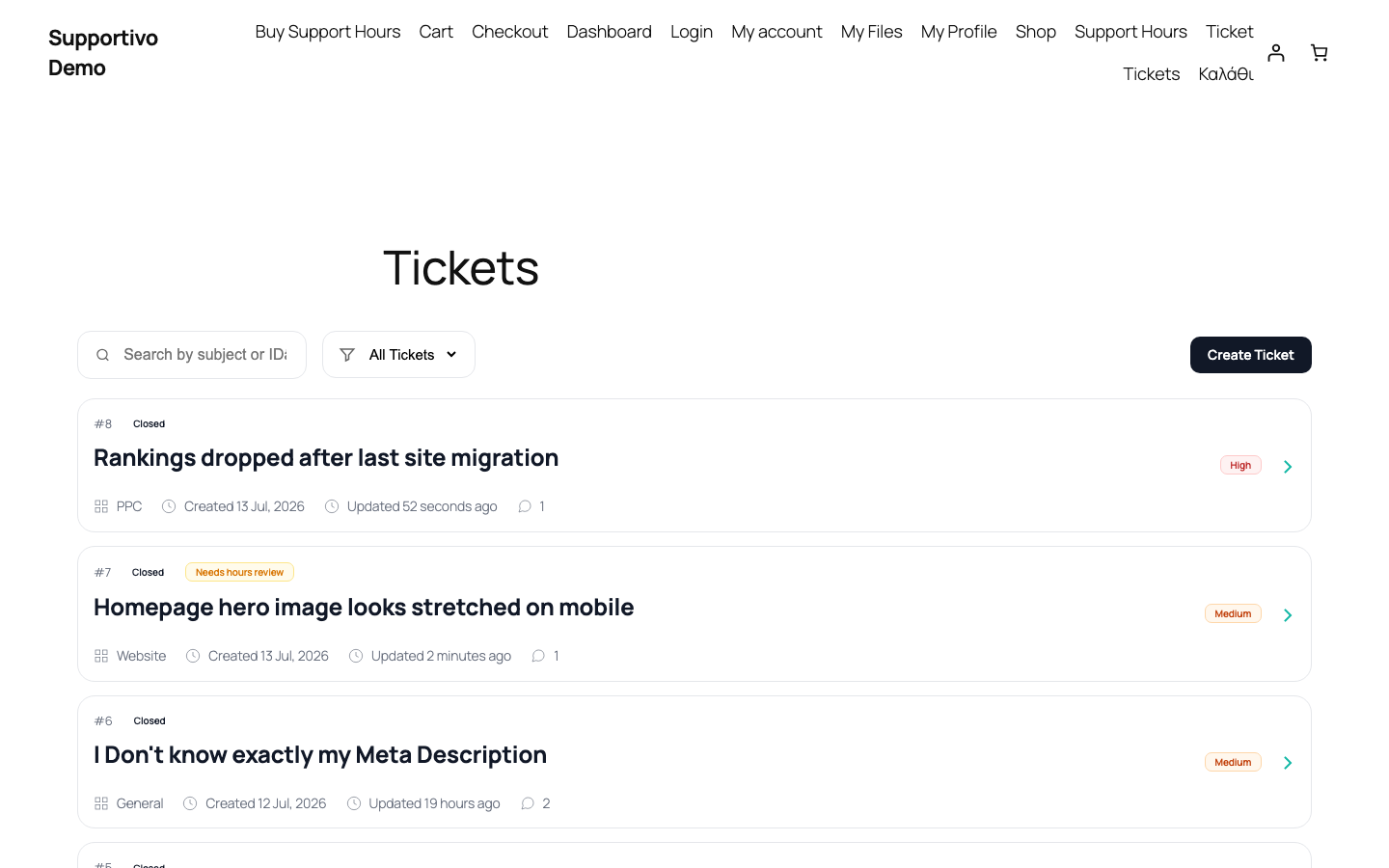
Task: Open the Tickets menu item in header
Action: 1151,74
